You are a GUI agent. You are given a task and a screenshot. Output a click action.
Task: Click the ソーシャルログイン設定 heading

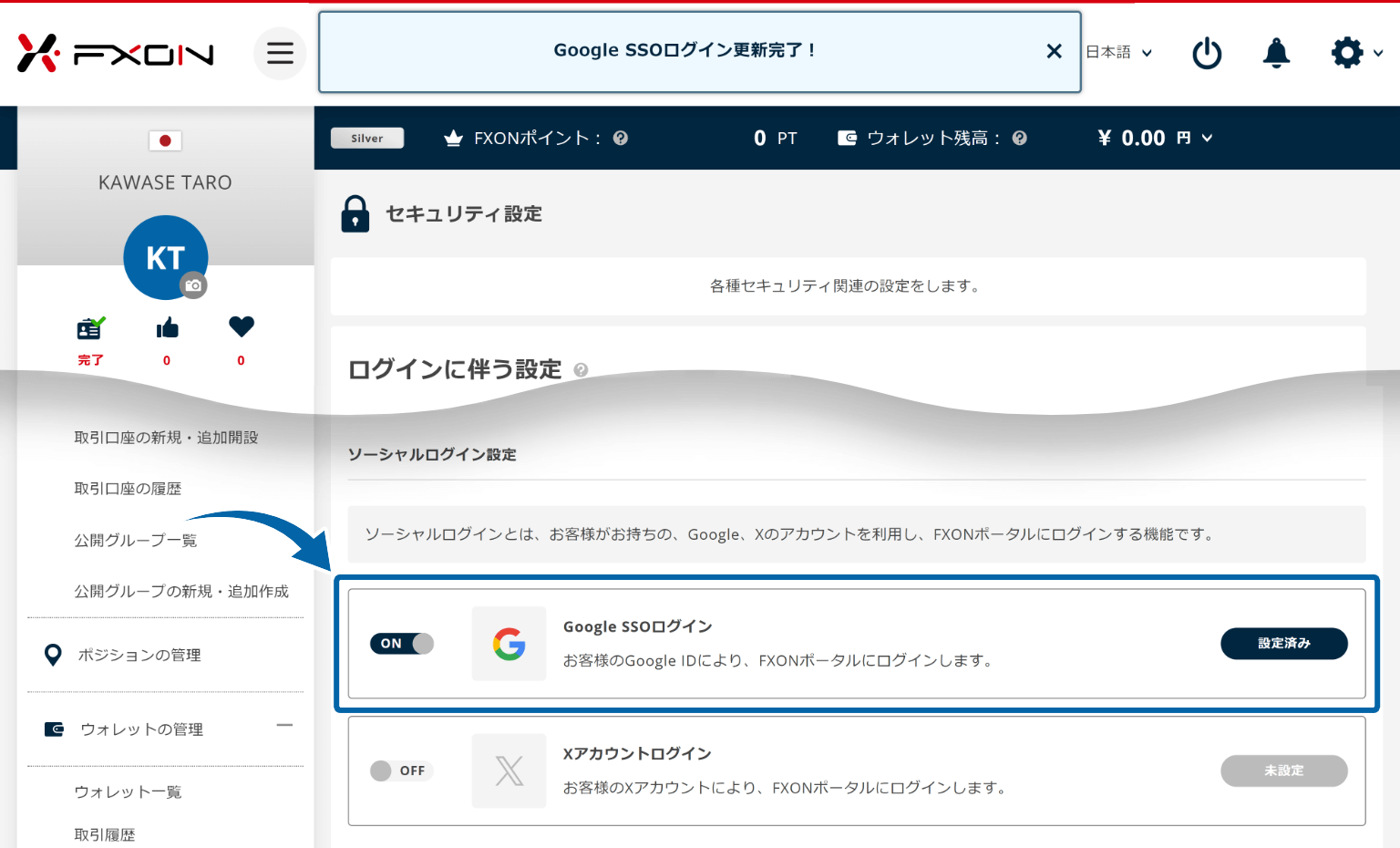pyautogui.click(x=432, y=454)
